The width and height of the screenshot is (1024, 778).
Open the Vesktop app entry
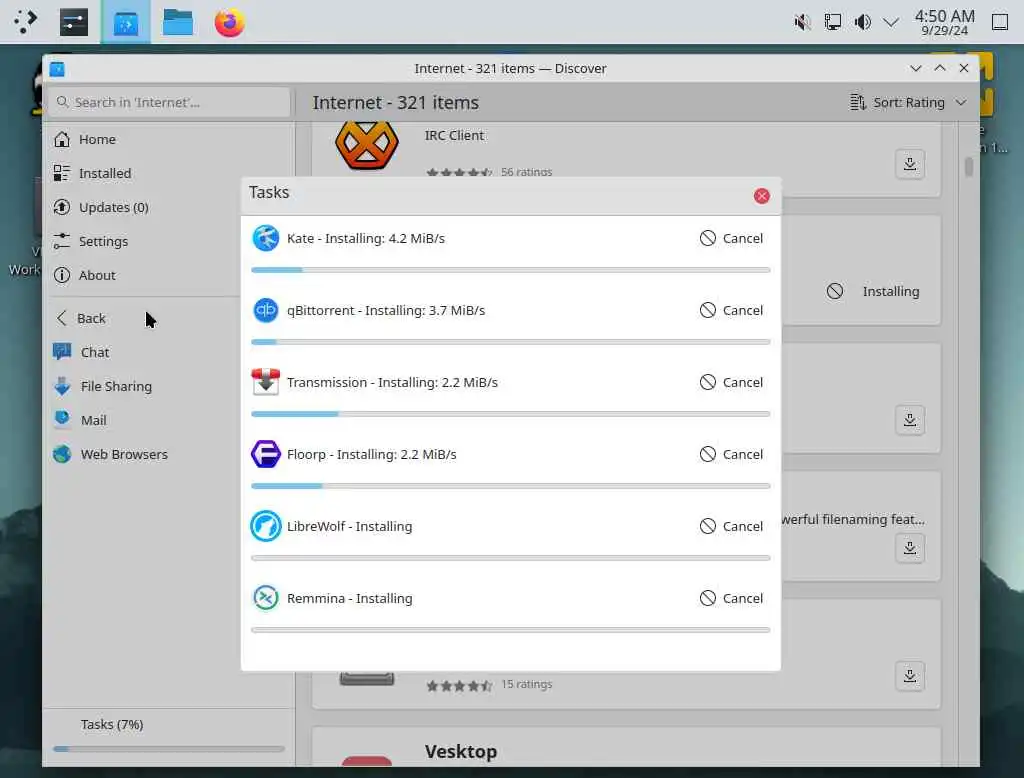(626, 748)
